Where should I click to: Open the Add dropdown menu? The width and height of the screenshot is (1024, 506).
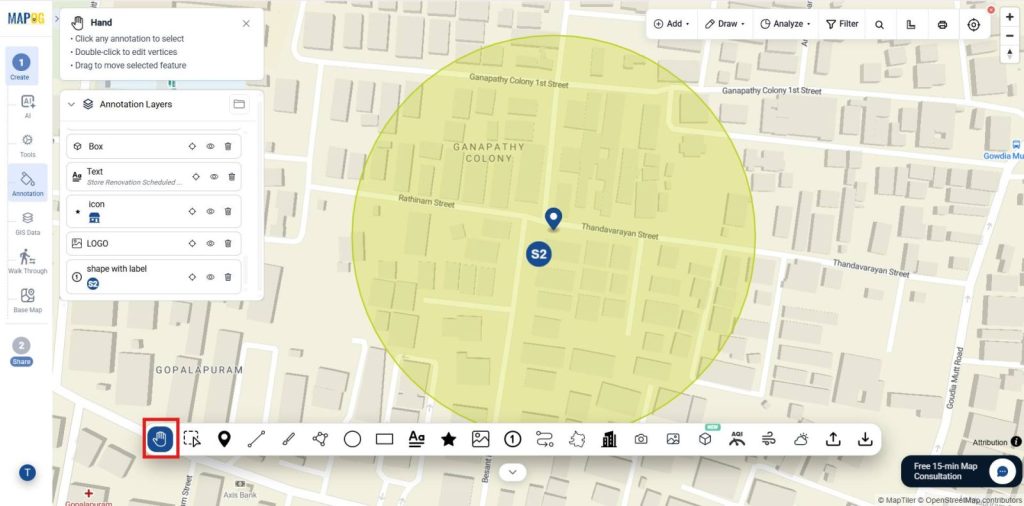click(x=671, y=24)
